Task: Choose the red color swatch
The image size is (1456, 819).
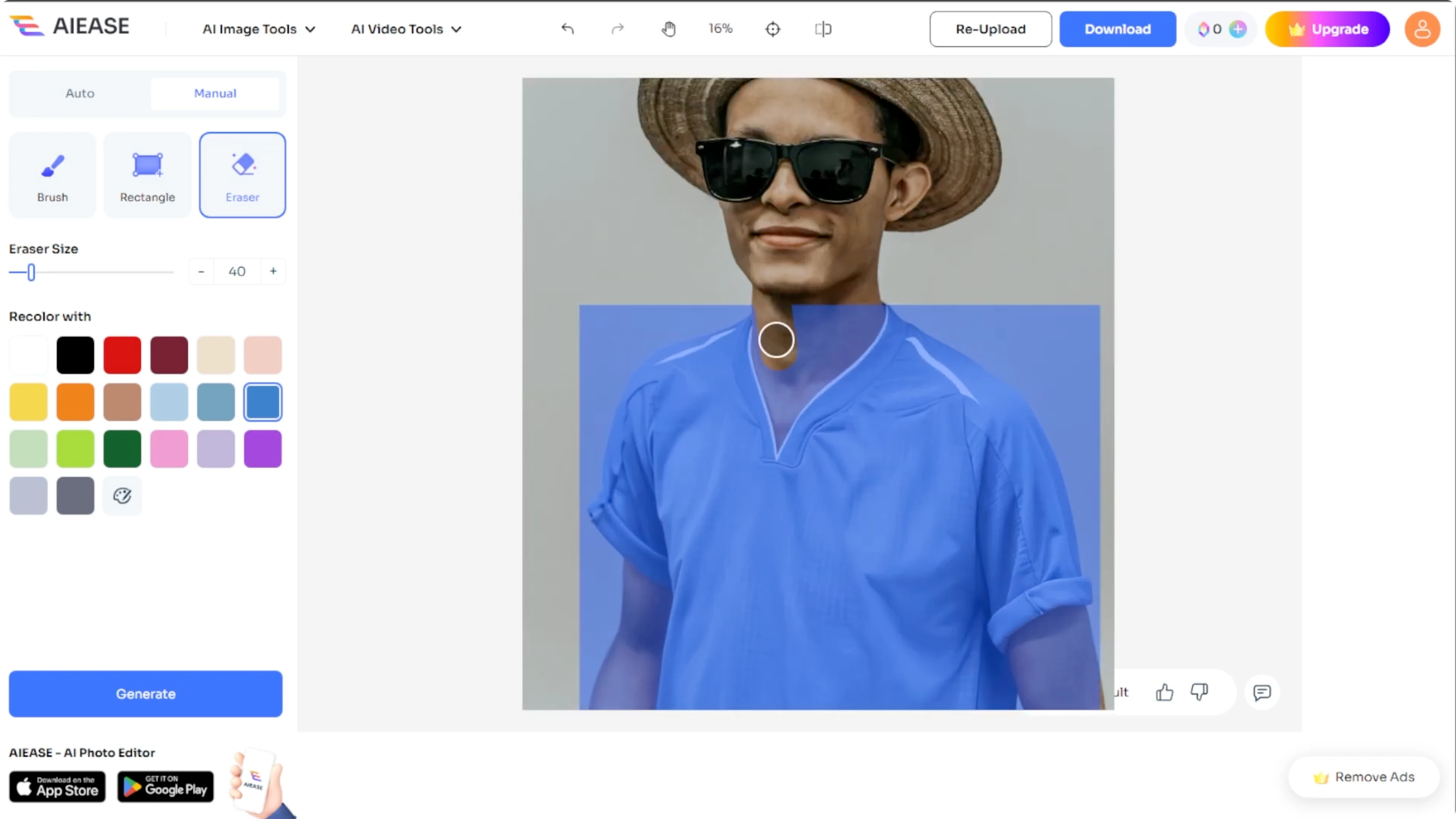Action: point(122,355)
